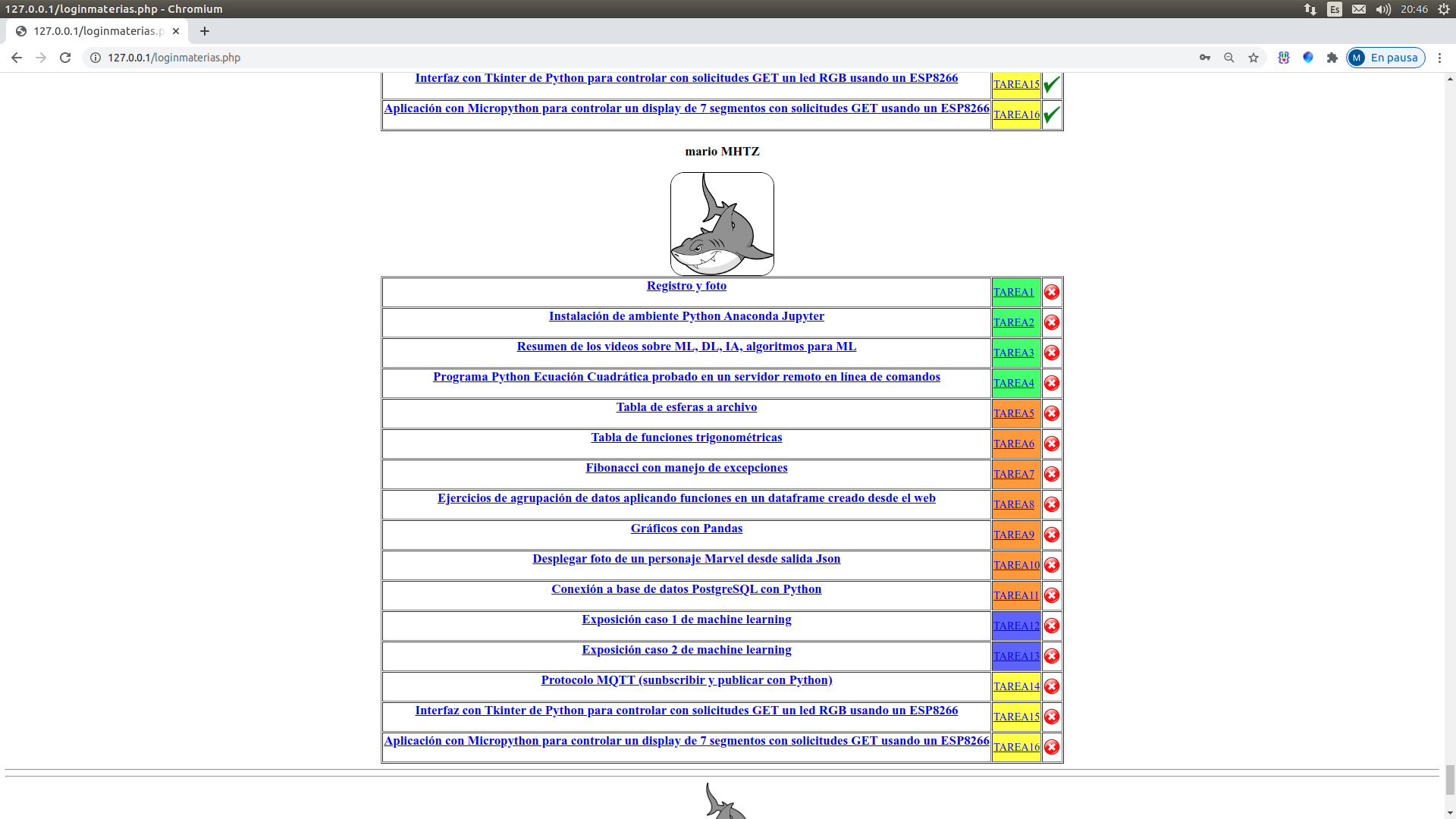This screenshot has width=1456, height=819.
Task: Click mario MHTZ shark profile picture
Action: [722, 224]
